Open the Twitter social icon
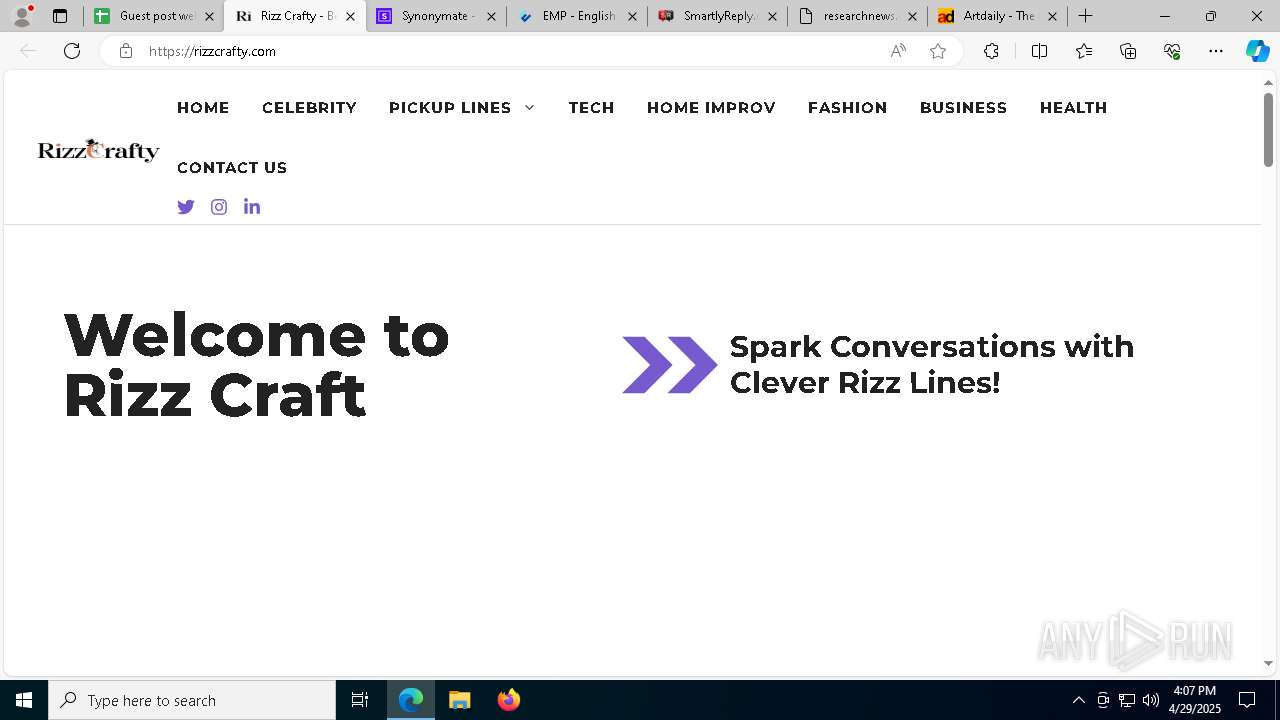 pyautogui.click(x=186, y=207)
